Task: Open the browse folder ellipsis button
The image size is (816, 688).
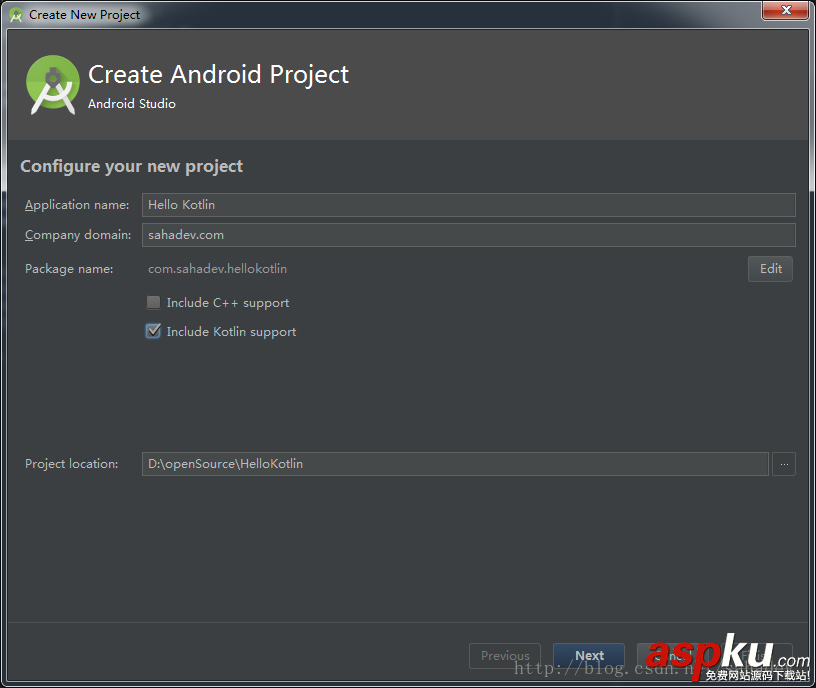Action: [784, 464]
